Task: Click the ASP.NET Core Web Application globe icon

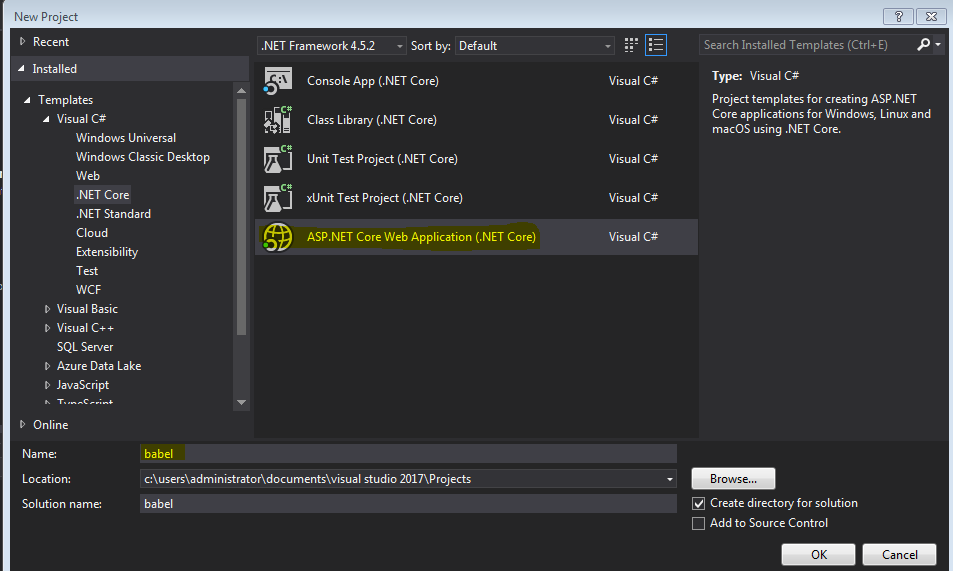Action: tap(278, 237)
